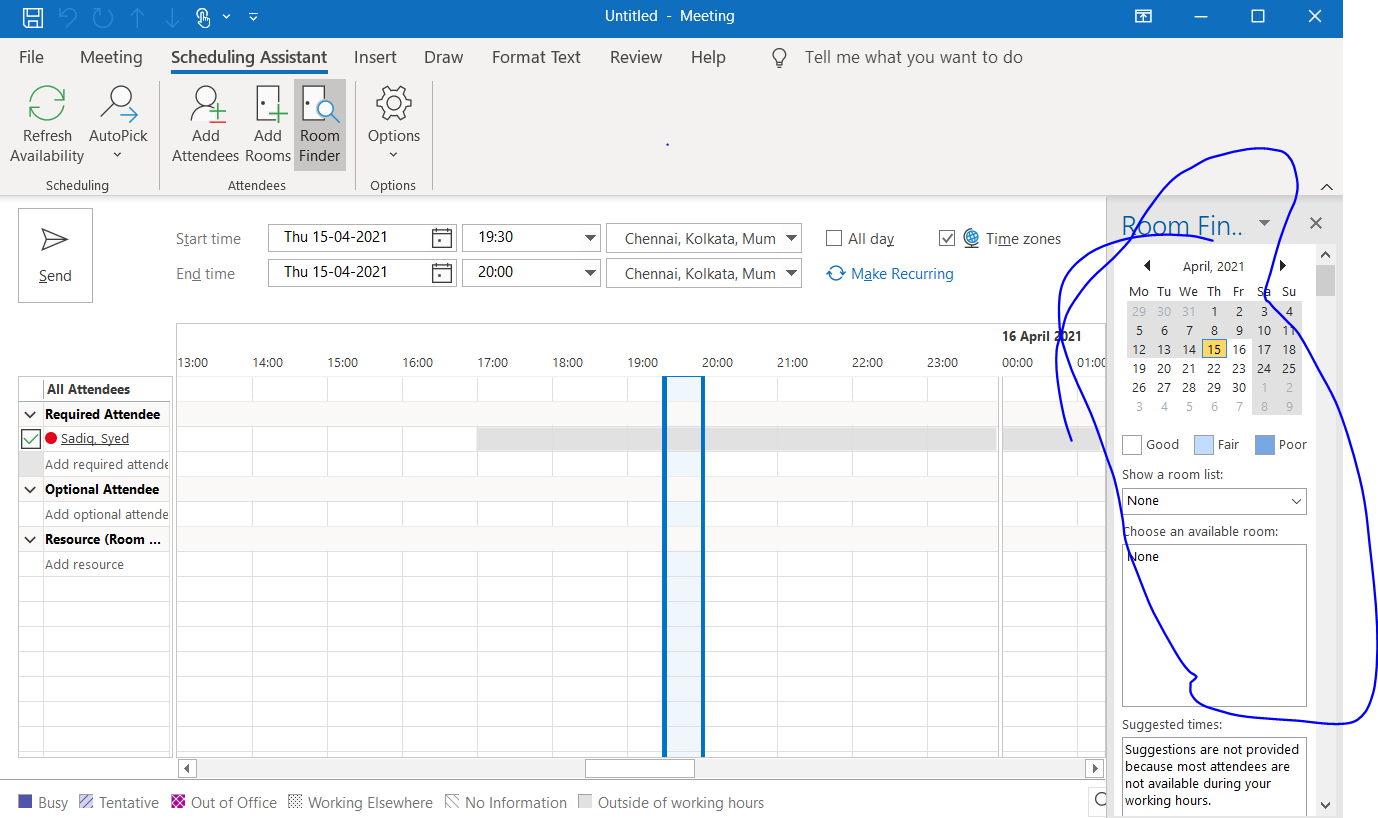
Task: Enable the All day checkbox
Action: pos(834,238)
